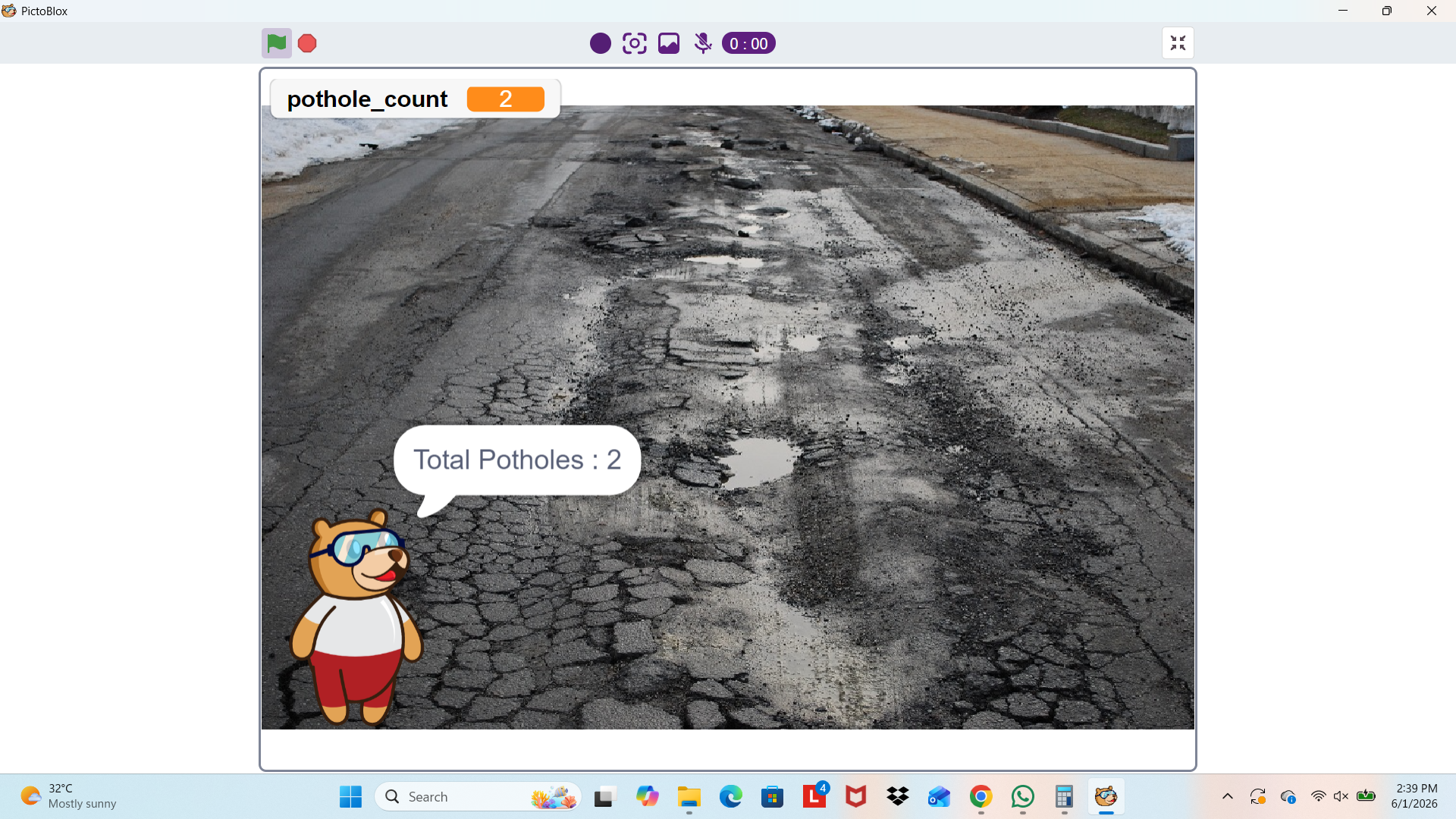Take a stage screenshot using camera icon
Screen dimensions: 1456x819
635,43
